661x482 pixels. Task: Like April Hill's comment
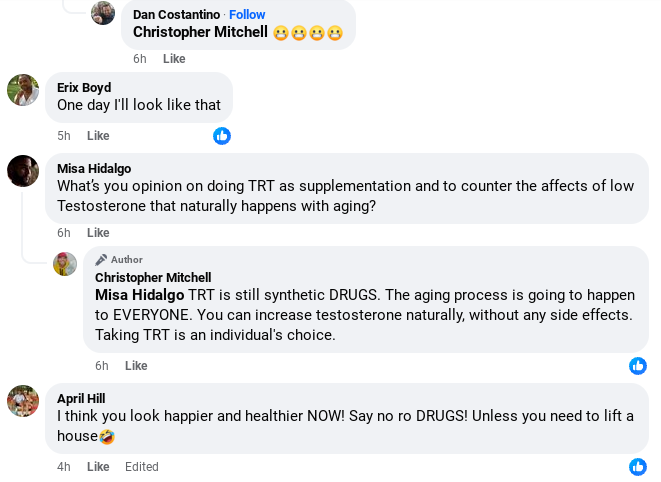coord(98,467)
